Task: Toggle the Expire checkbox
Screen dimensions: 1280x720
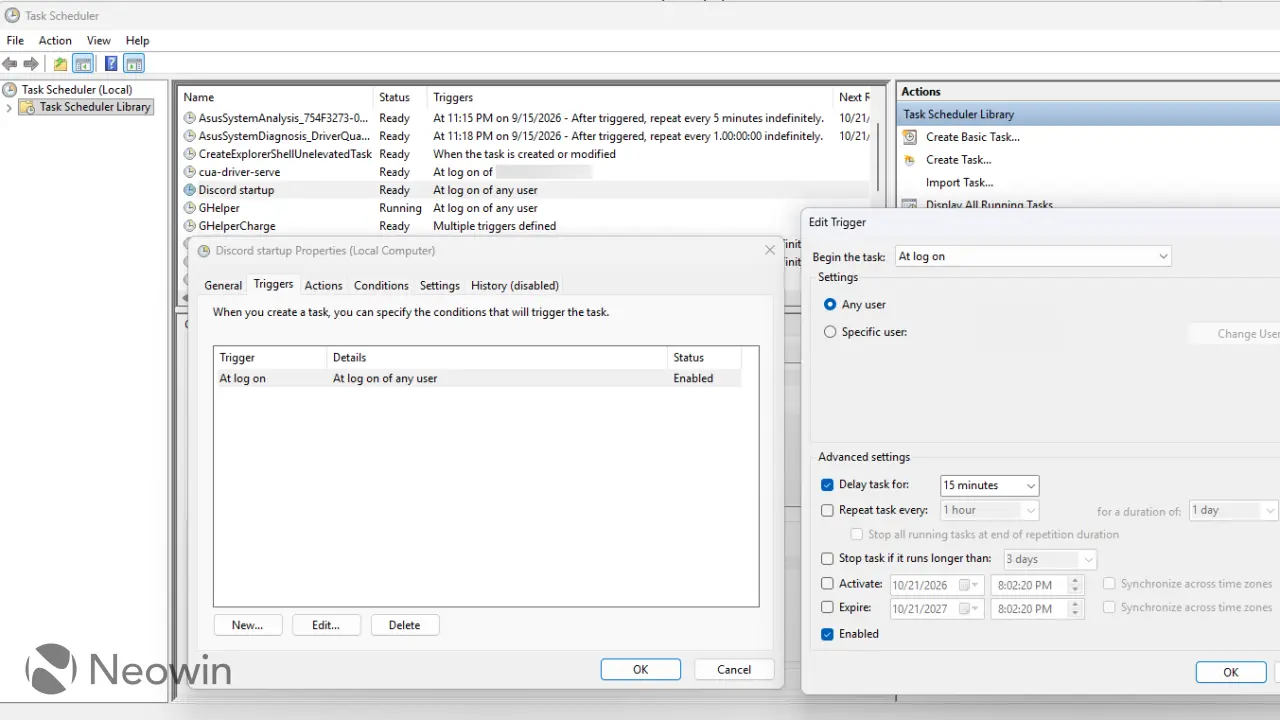Action: 827,607
